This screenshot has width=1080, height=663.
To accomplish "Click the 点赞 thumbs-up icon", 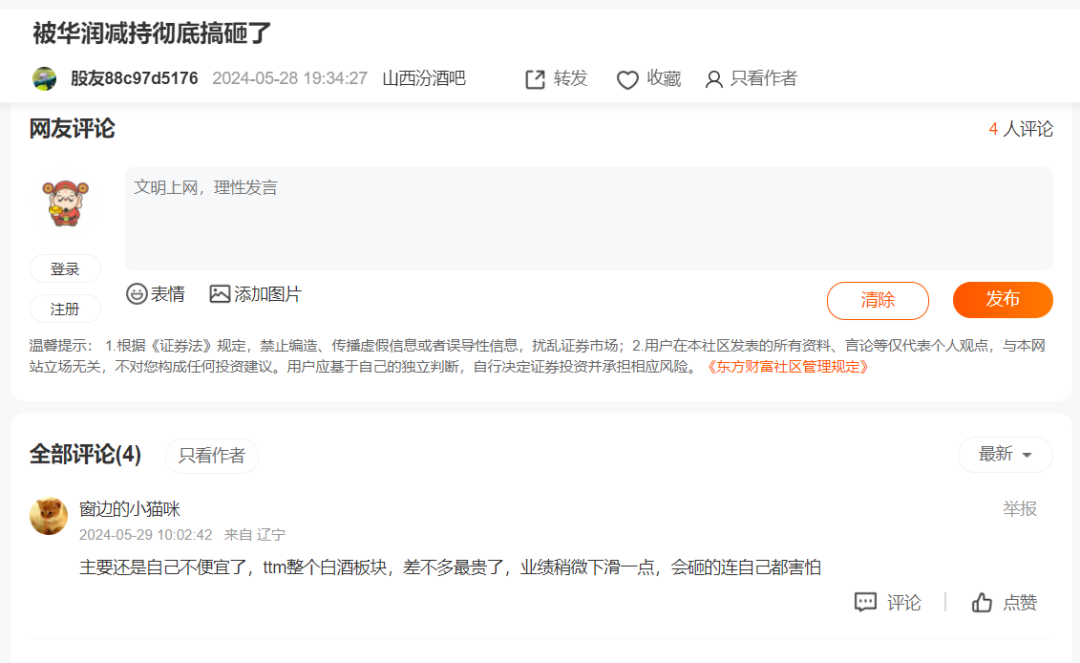I will pos(980,601).
